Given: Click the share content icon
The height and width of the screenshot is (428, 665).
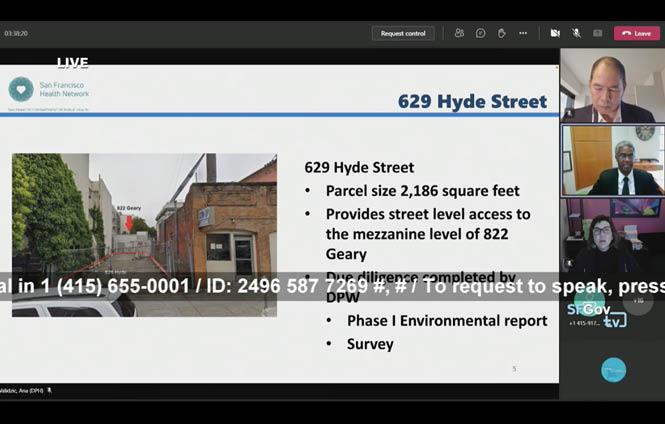Looking at the screenshot, I should pos(598,33).
